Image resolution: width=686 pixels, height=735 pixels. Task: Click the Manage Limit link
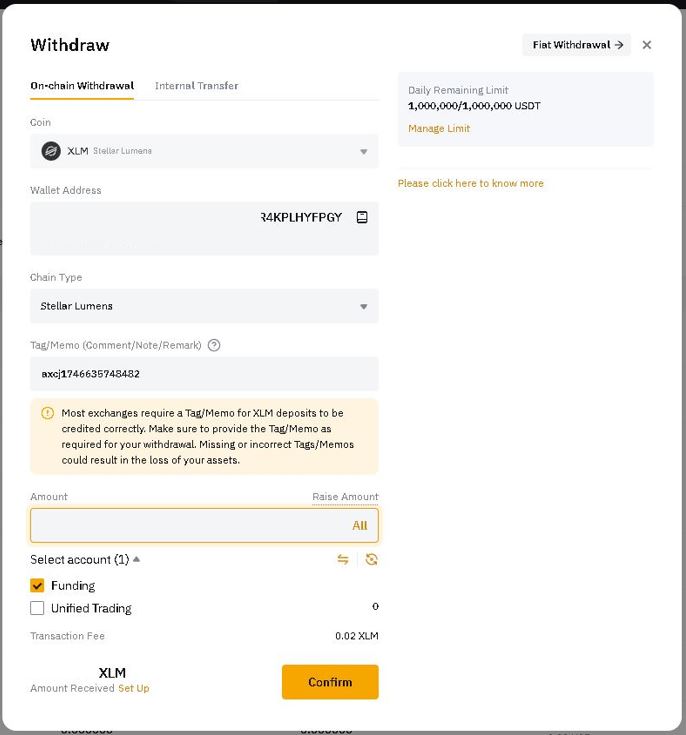pos(439,128)
